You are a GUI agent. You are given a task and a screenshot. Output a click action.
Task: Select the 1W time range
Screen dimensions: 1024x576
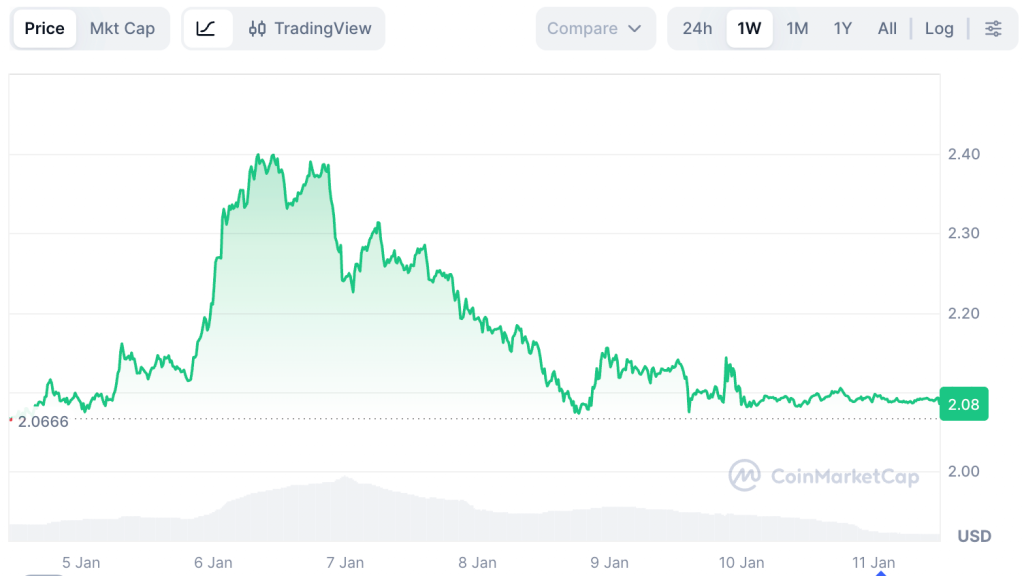coord(749,29)
